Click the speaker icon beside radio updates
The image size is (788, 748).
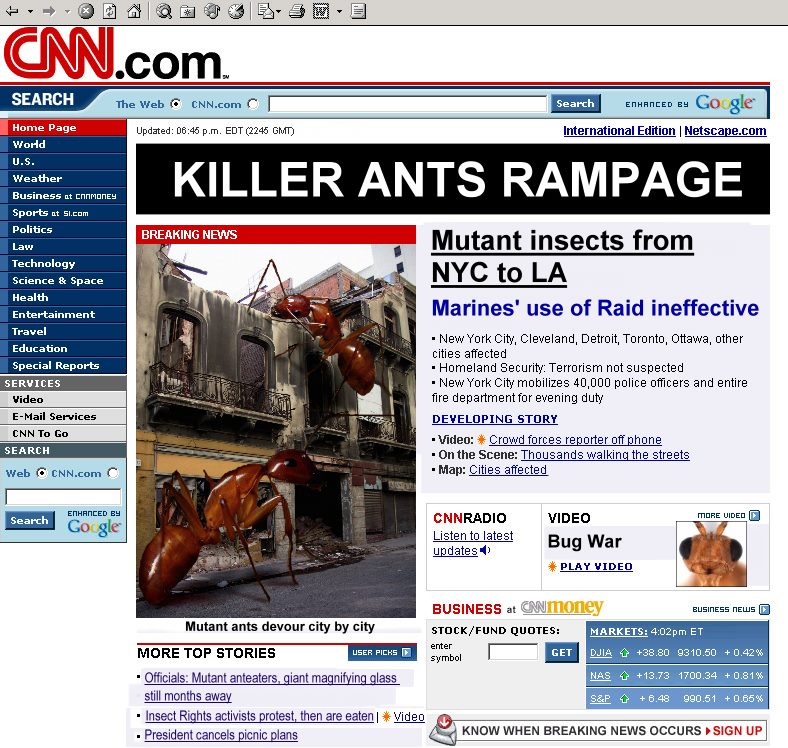(485, 550)
